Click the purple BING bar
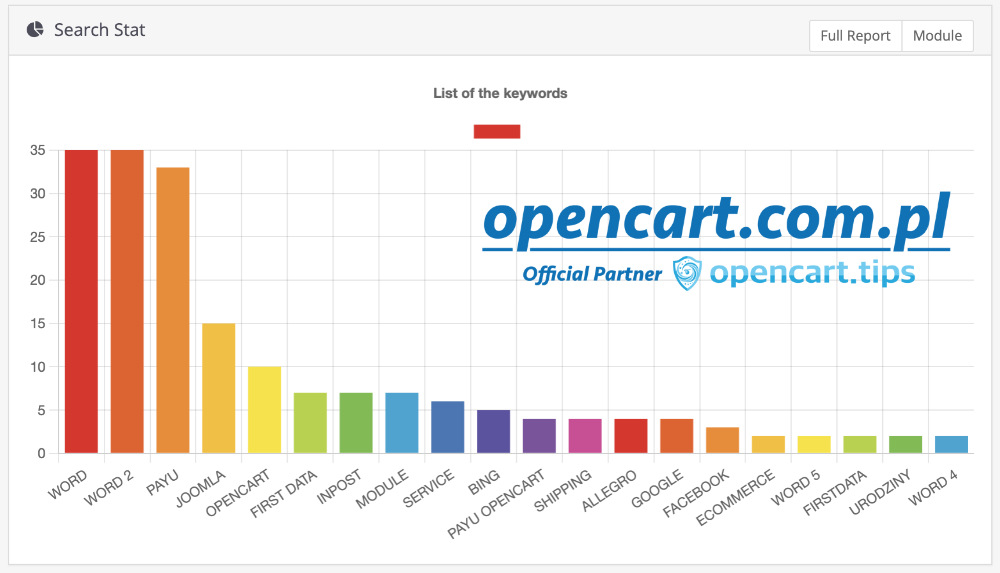 click(494, 431)
